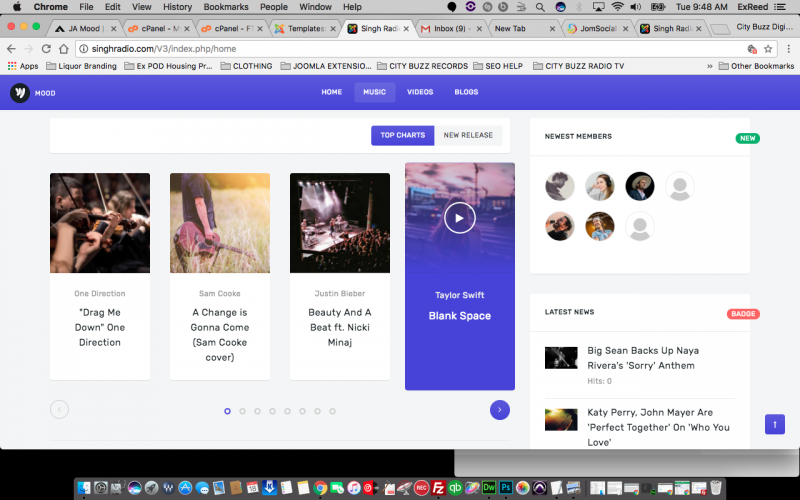Open Trash in the dock
Image resolution: width=800 pixels, height=500 pixels.
[x=715, y=488]
